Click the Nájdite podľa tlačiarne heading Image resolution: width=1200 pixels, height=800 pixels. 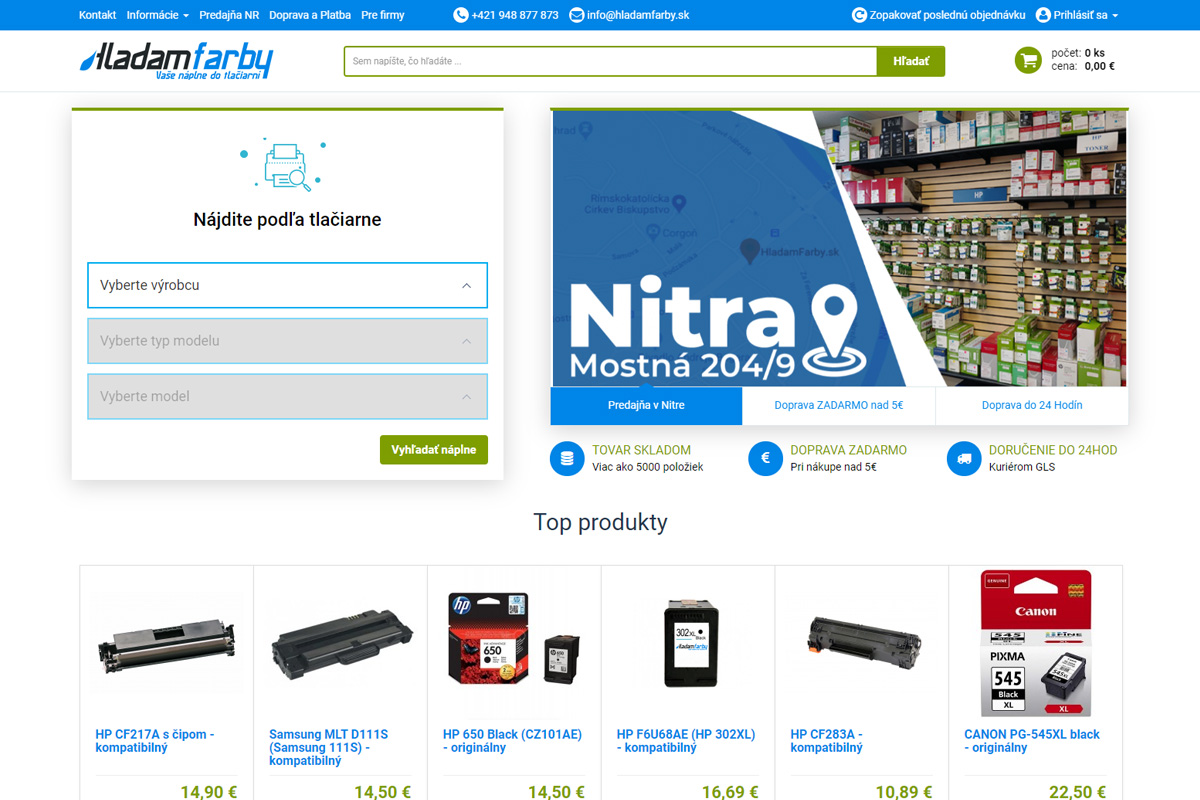point(287,219)
